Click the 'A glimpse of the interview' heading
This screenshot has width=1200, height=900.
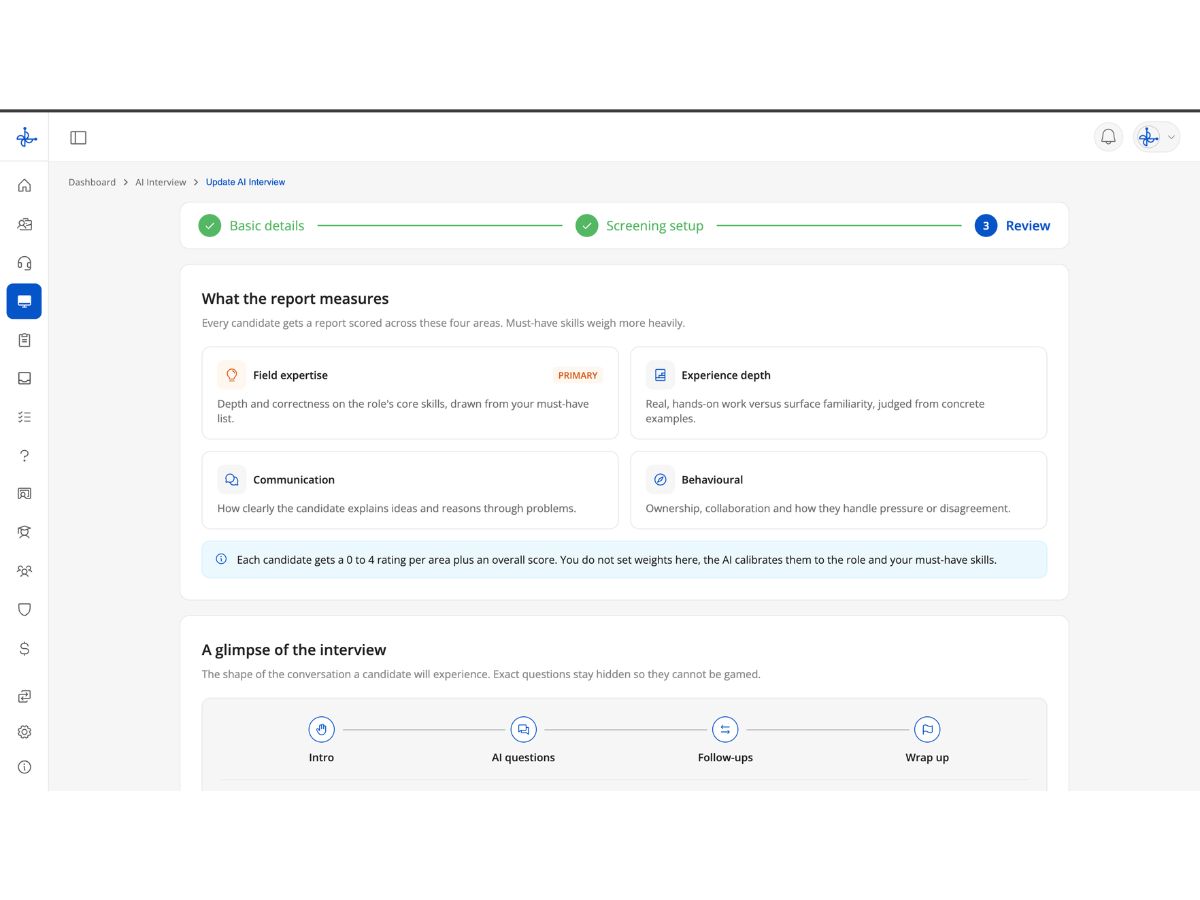[294, 650]
